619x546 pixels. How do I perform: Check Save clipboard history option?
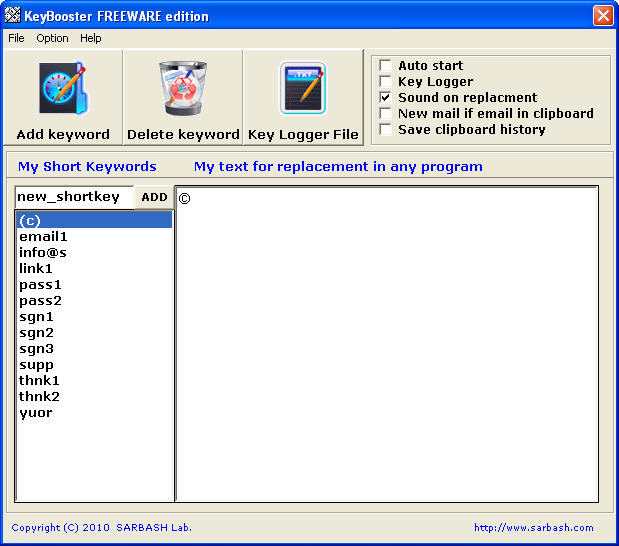coord(385,129)
